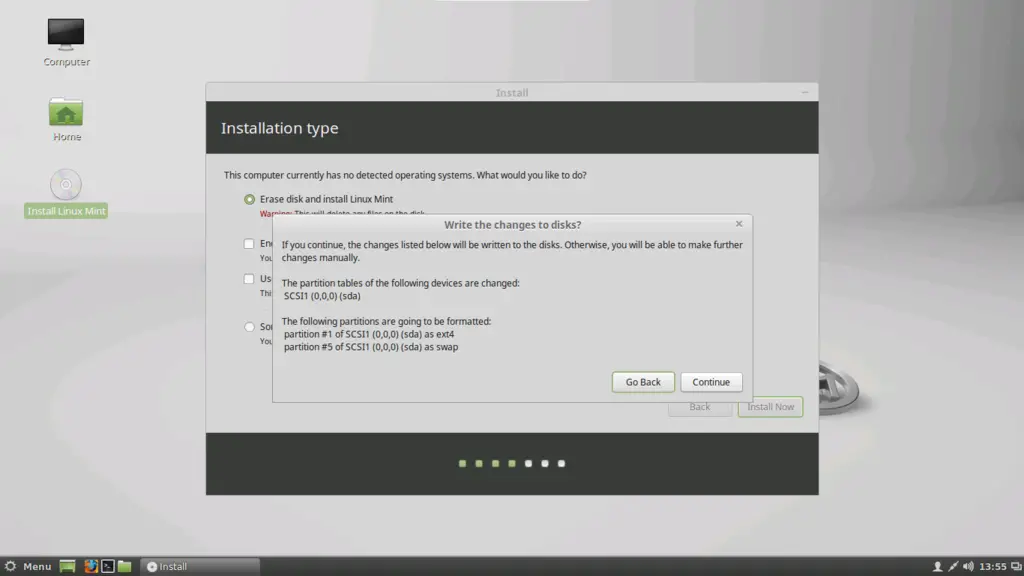The width and height of the screenshot is (1024, 576).
Task: Minimize the Install window
Action: 805,92
